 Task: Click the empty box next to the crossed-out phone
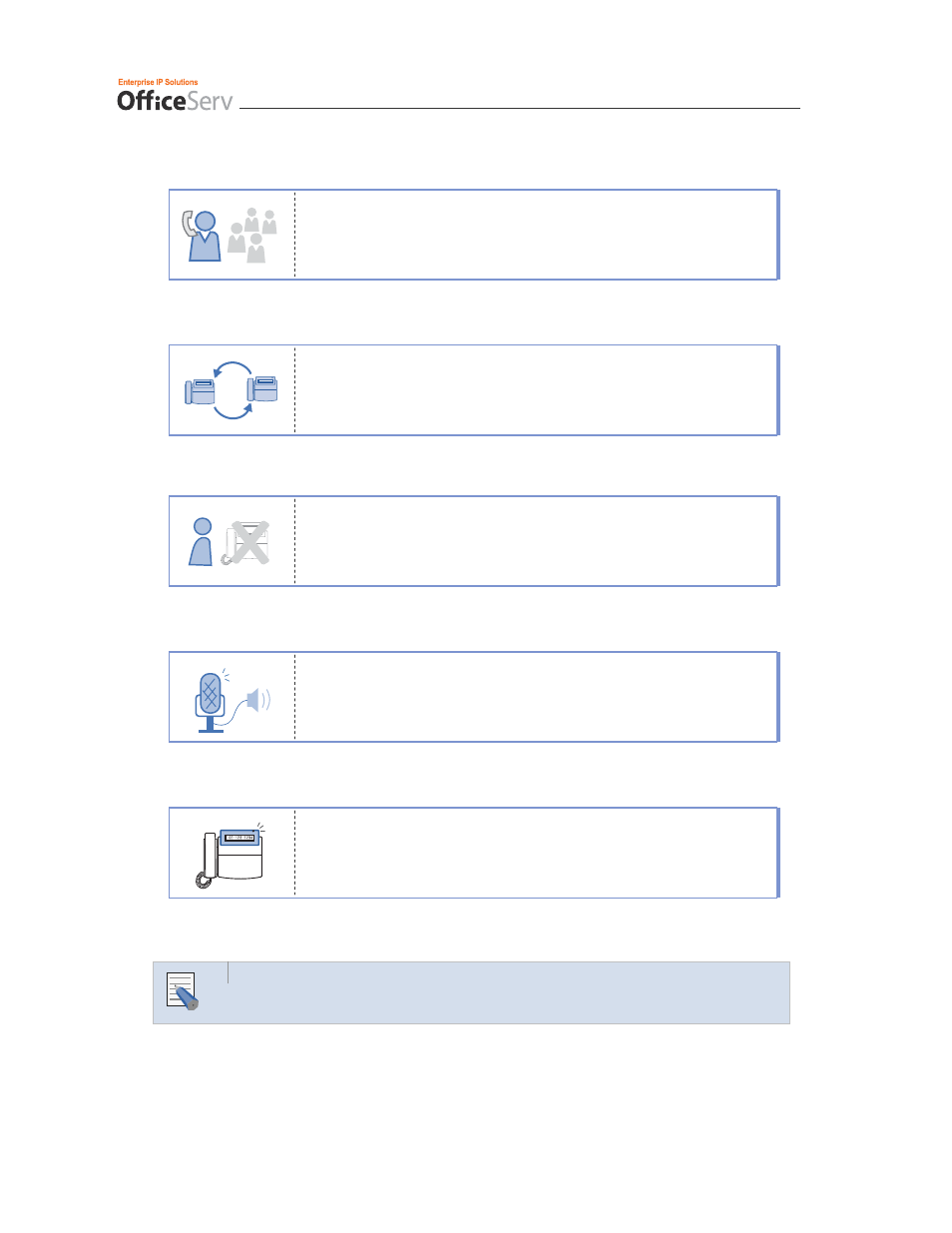[536, 541]
